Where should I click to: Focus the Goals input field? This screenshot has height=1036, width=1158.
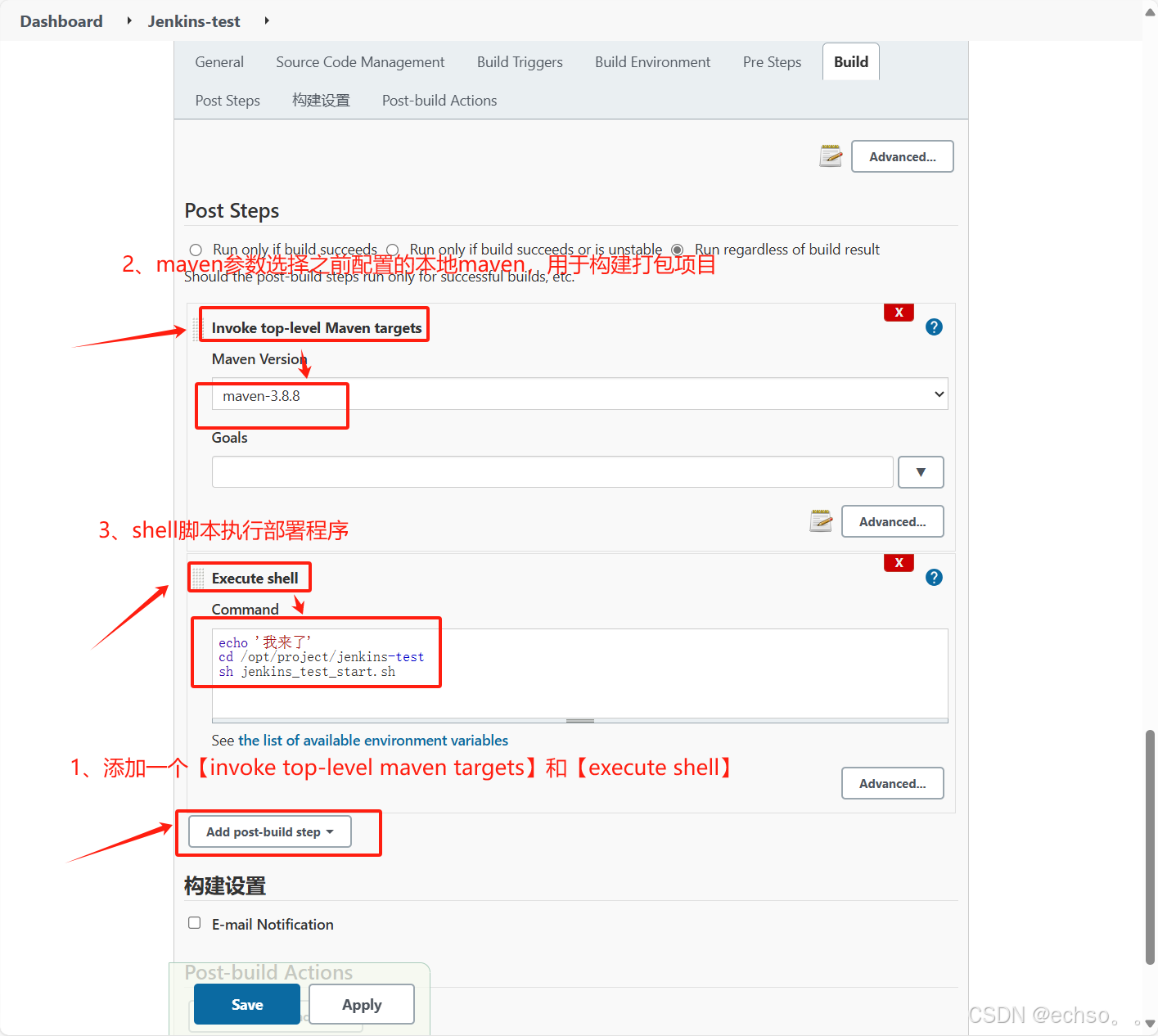click(x=552, y=472)
